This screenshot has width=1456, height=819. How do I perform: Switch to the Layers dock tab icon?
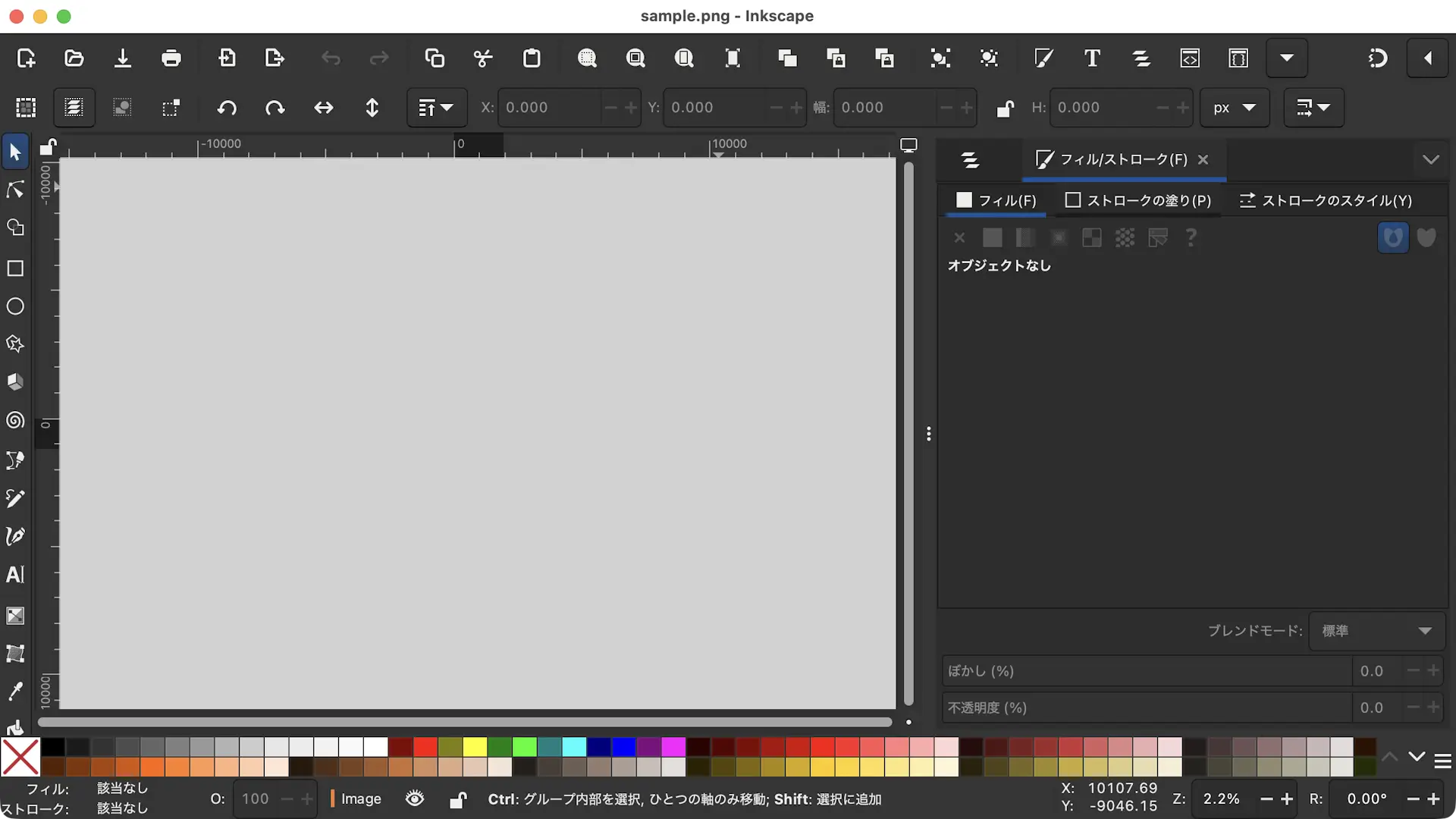pyautogui.click(x=970, y=160)
